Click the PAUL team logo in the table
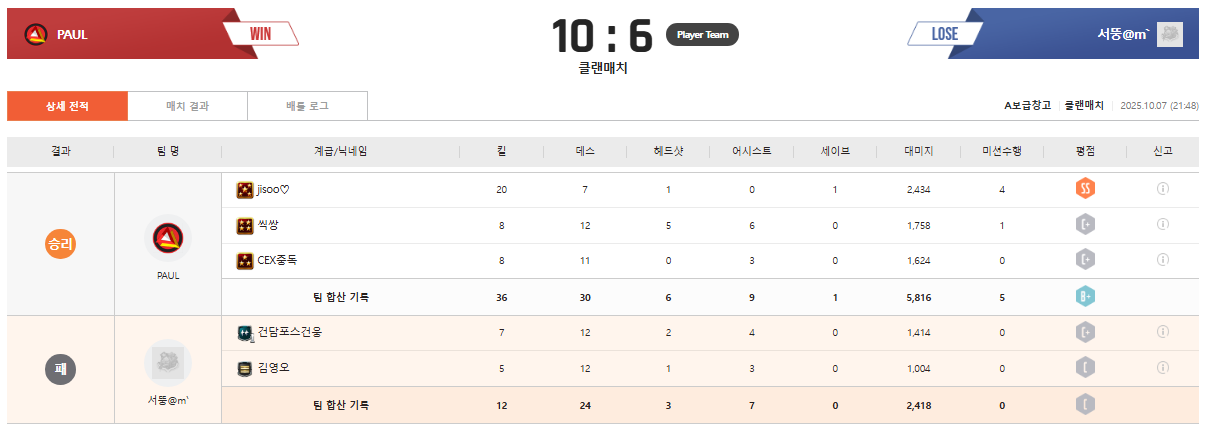The height and width of the screenshot is (432, 1205). tap(168, 239)
